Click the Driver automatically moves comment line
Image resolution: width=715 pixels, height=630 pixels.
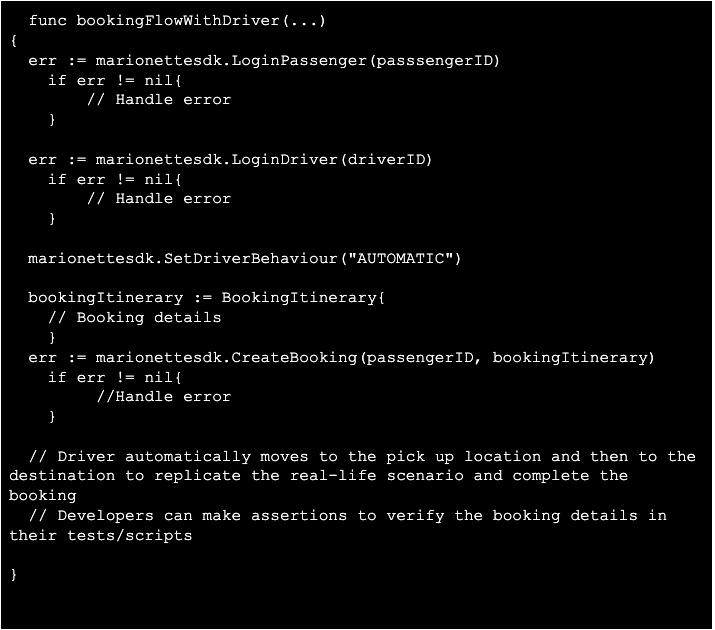352,476
